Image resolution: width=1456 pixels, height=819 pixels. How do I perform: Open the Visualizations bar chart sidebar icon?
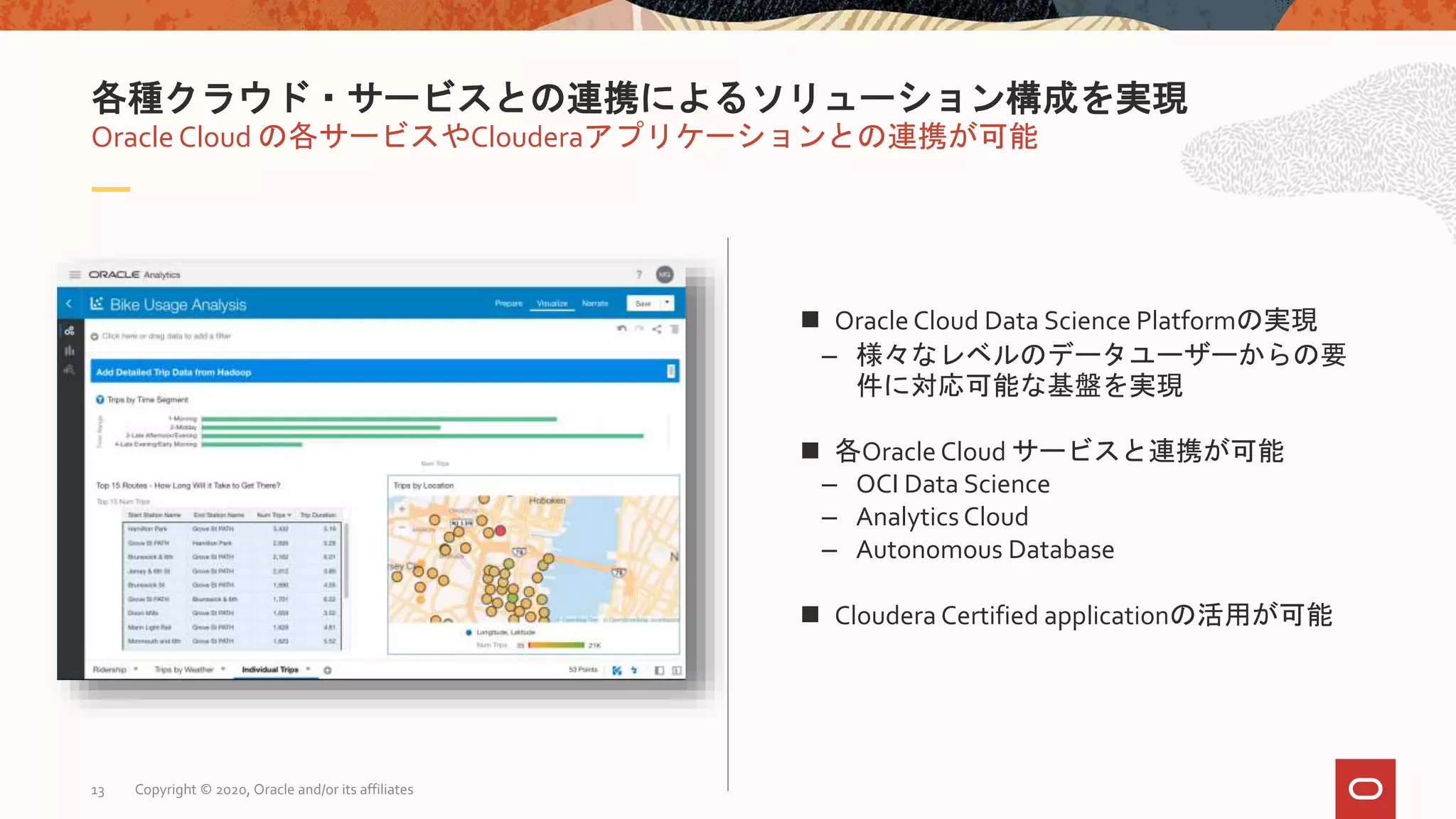[69, 350]
